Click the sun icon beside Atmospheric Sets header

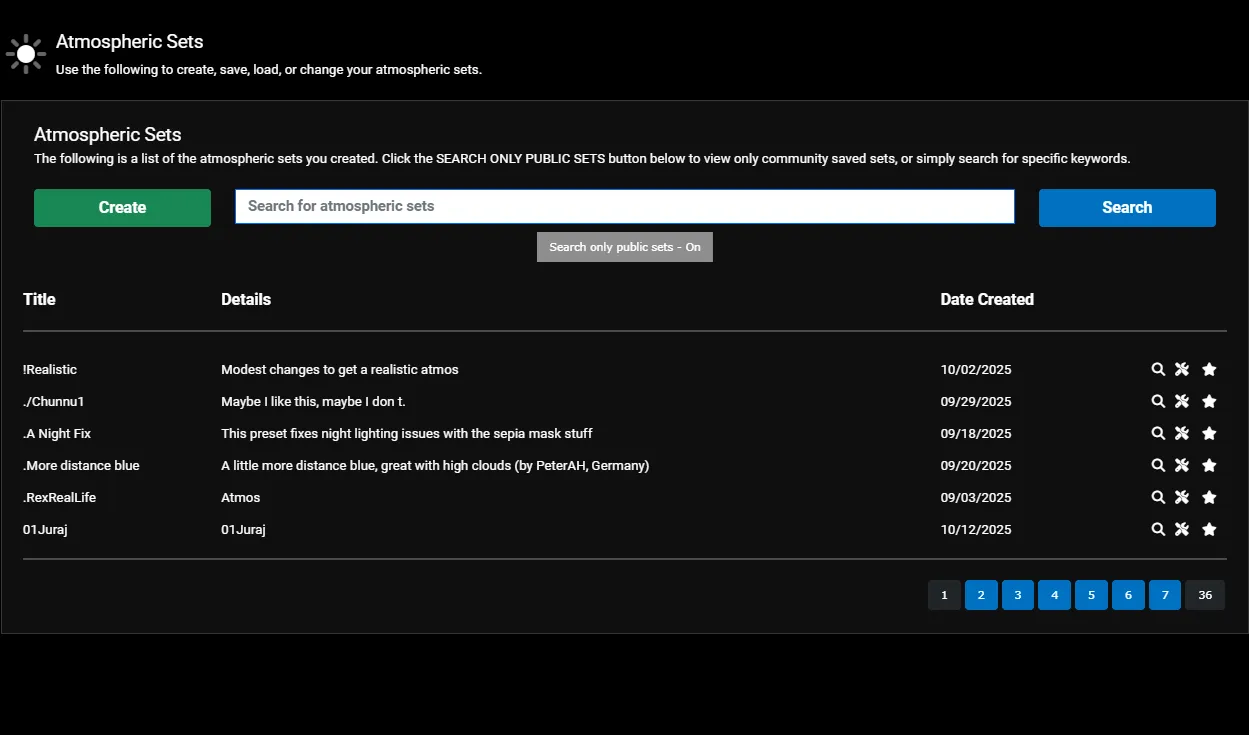coord(25,53)
